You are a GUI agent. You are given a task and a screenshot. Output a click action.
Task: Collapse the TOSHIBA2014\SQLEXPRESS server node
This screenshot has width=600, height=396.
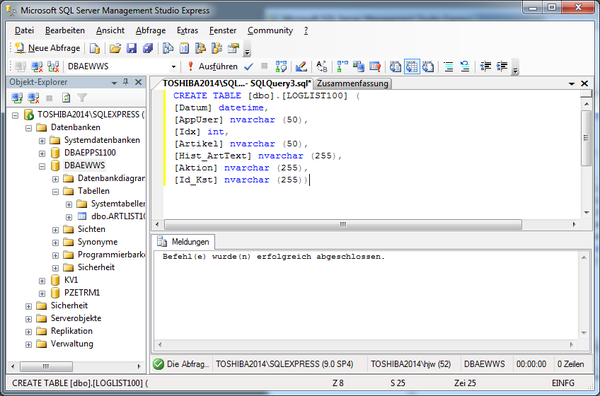point(15,115)
